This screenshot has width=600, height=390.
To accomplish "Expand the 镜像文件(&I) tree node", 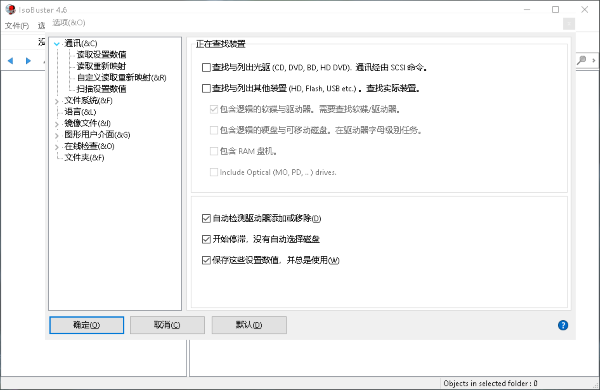I will click(x=57, y=124).
